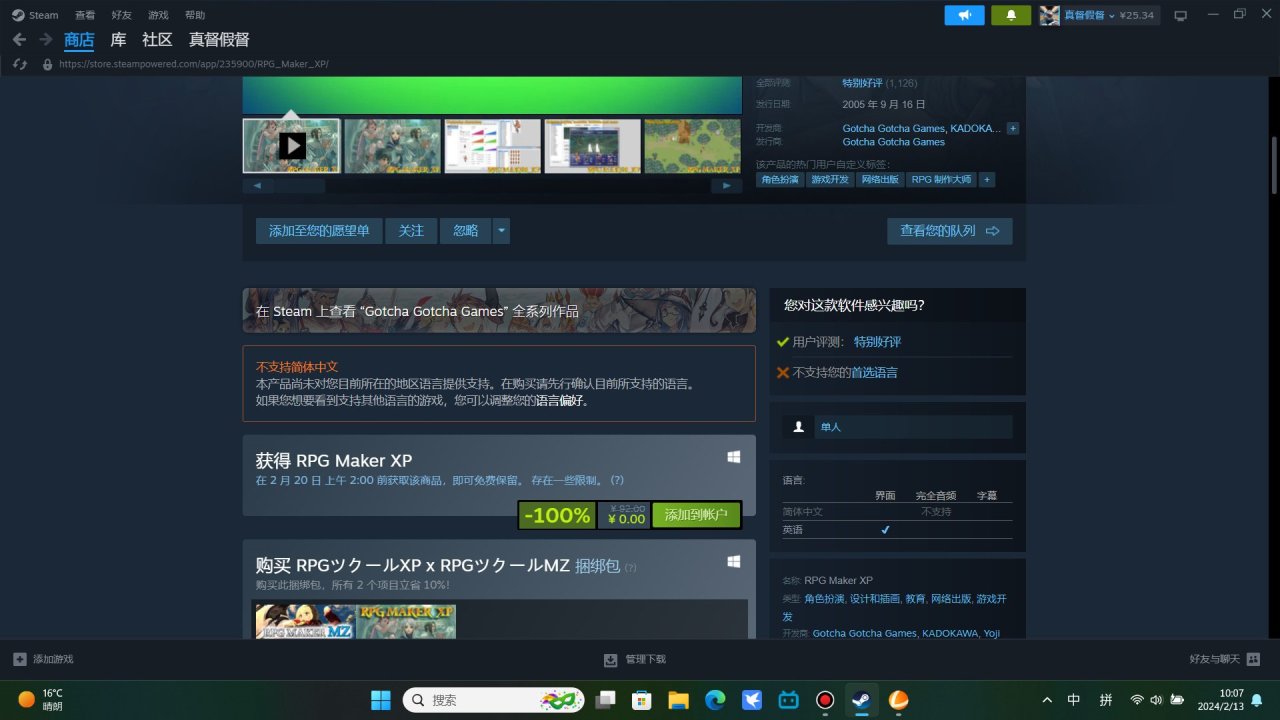The width and height of the screenshot is (1280, 720).
Task: Open Microsoft Edge from taskbar
Action: pyautogui.click(x=715, y=699)
